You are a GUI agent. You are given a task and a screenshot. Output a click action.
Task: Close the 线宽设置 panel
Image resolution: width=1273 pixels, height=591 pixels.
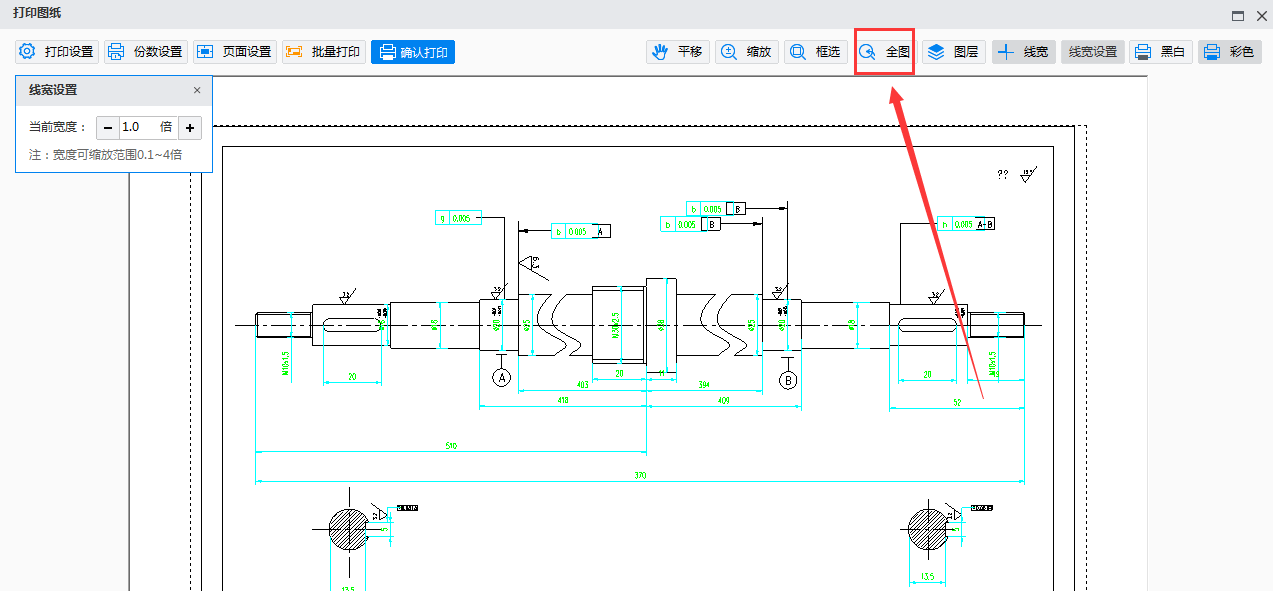(197, 90)
